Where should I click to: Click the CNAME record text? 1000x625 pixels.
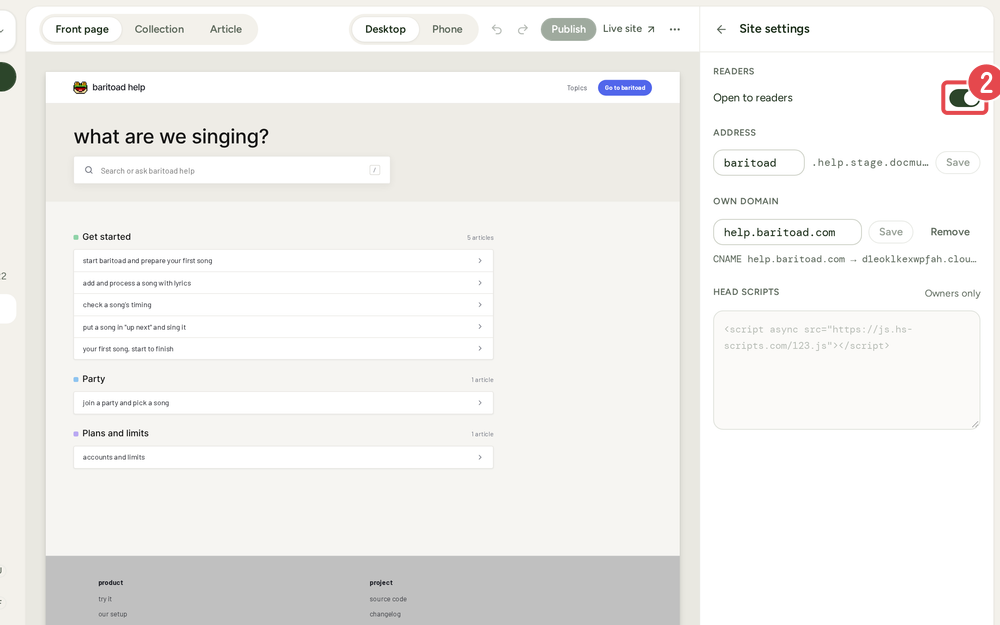[844, 259]
